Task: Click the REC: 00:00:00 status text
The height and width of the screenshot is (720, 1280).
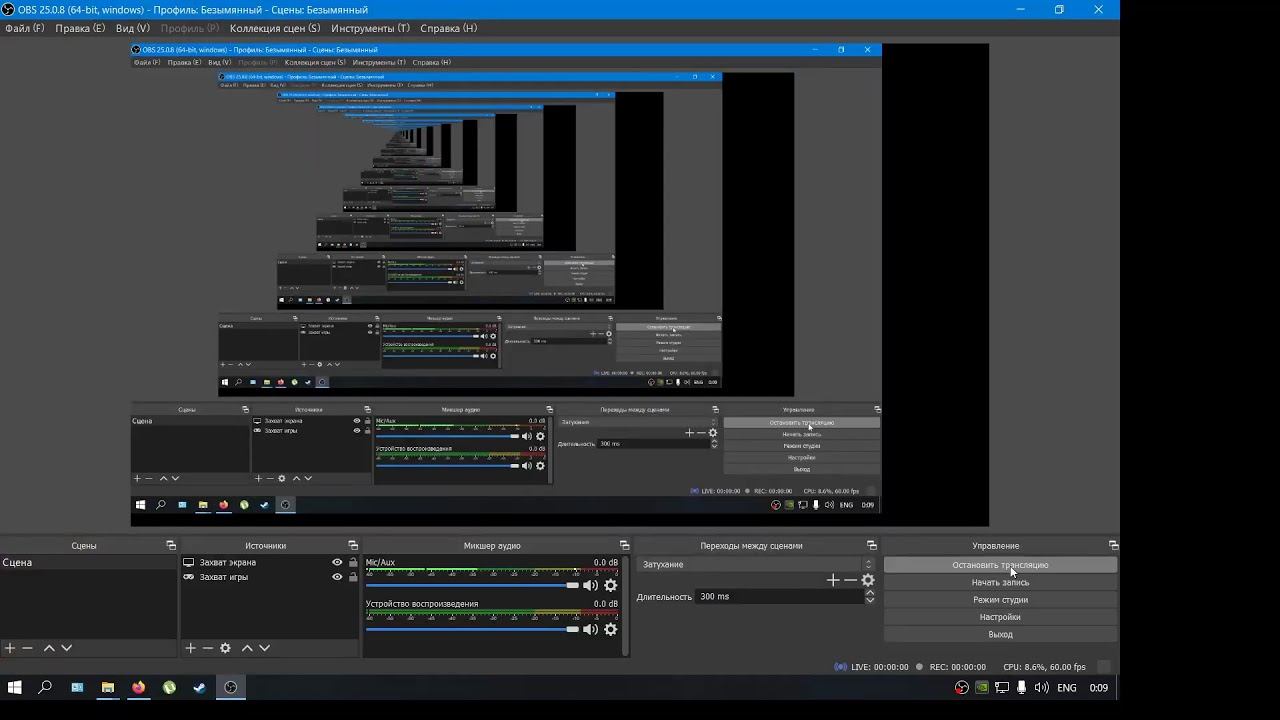Action: [958, 667]
